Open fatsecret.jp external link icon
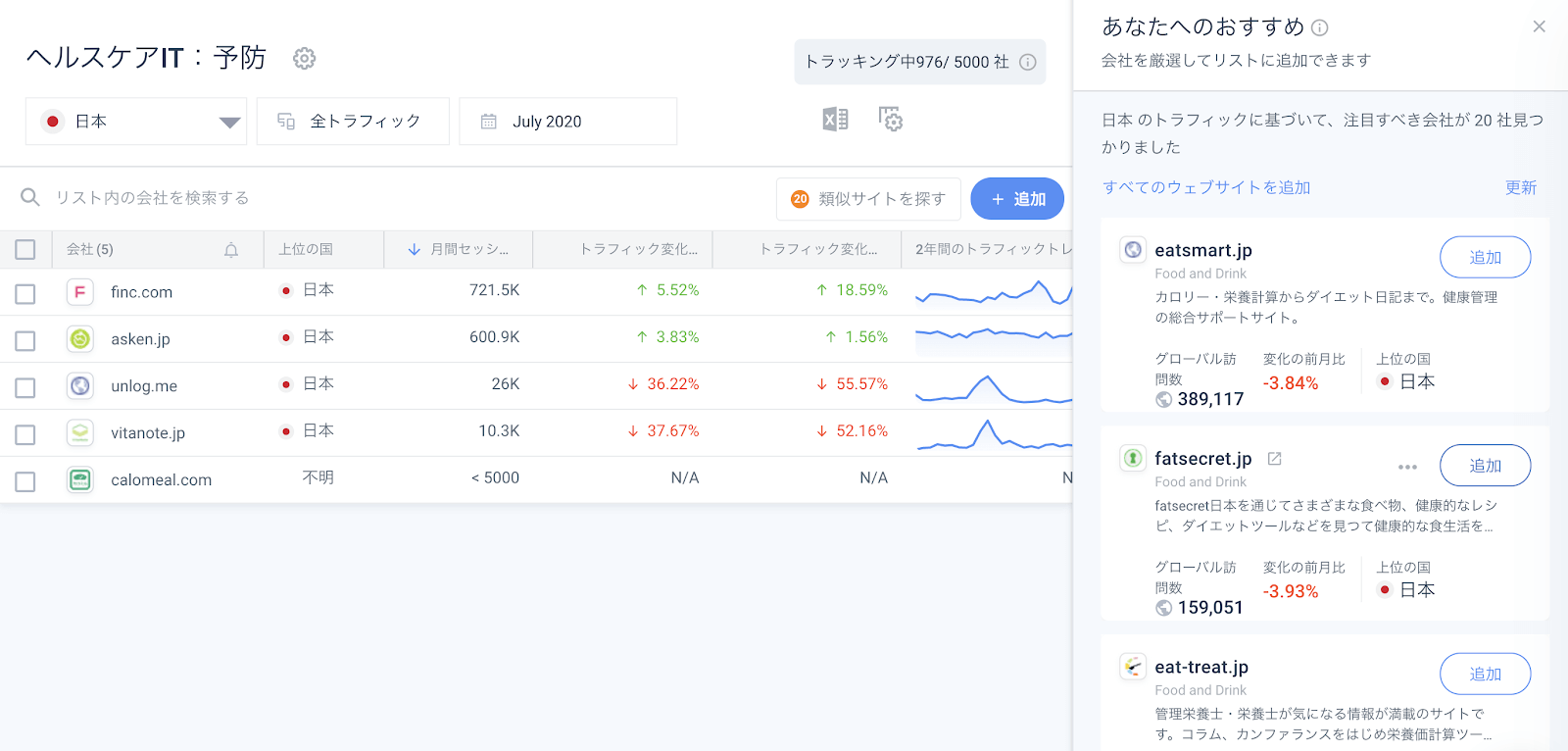This screenshot has height=751, width=1568. pos(1275,458)
